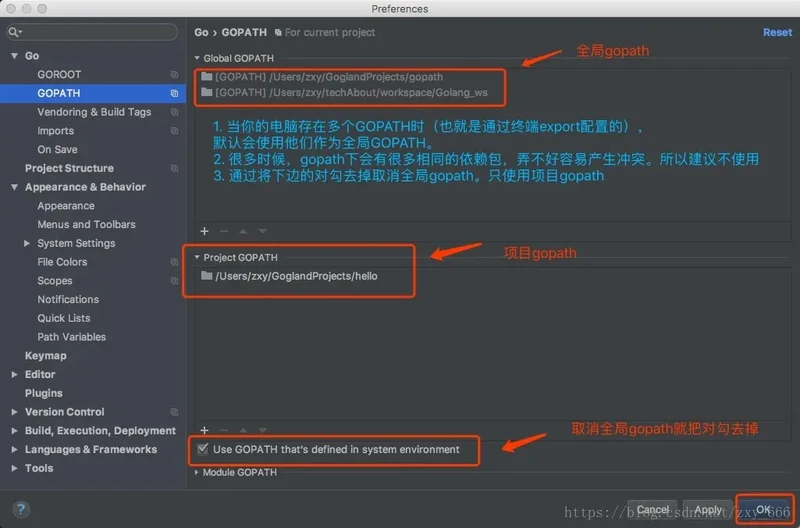Image resolution: width=800 pixels, height=528 pixels.
Task: Expand the Module GOPATH section
Action: (197, 473)
